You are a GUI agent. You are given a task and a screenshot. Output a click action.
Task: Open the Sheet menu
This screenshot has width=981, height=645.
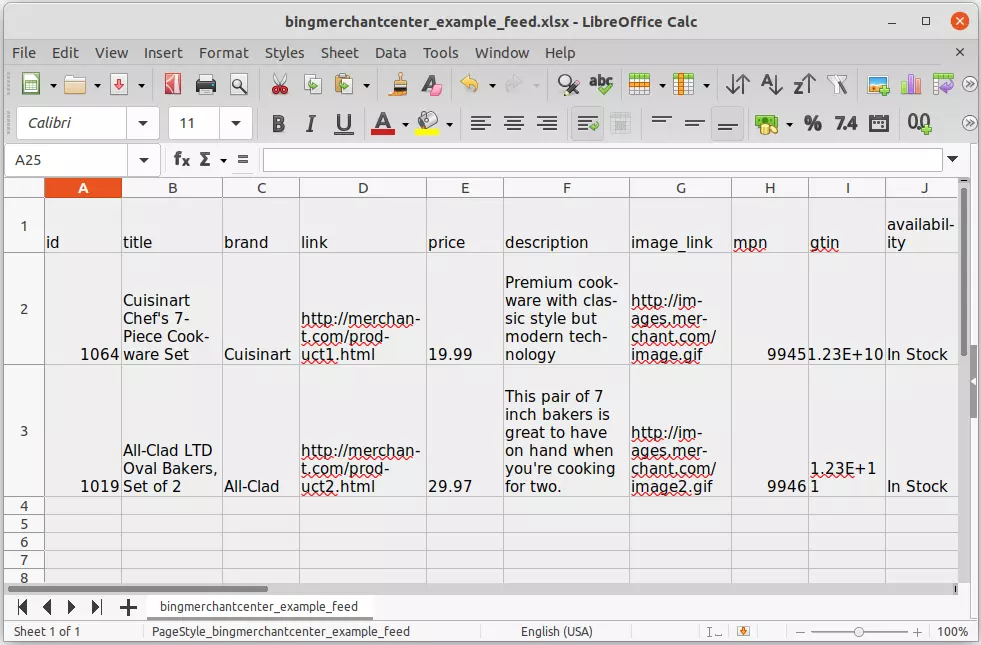tap(340, 53)
